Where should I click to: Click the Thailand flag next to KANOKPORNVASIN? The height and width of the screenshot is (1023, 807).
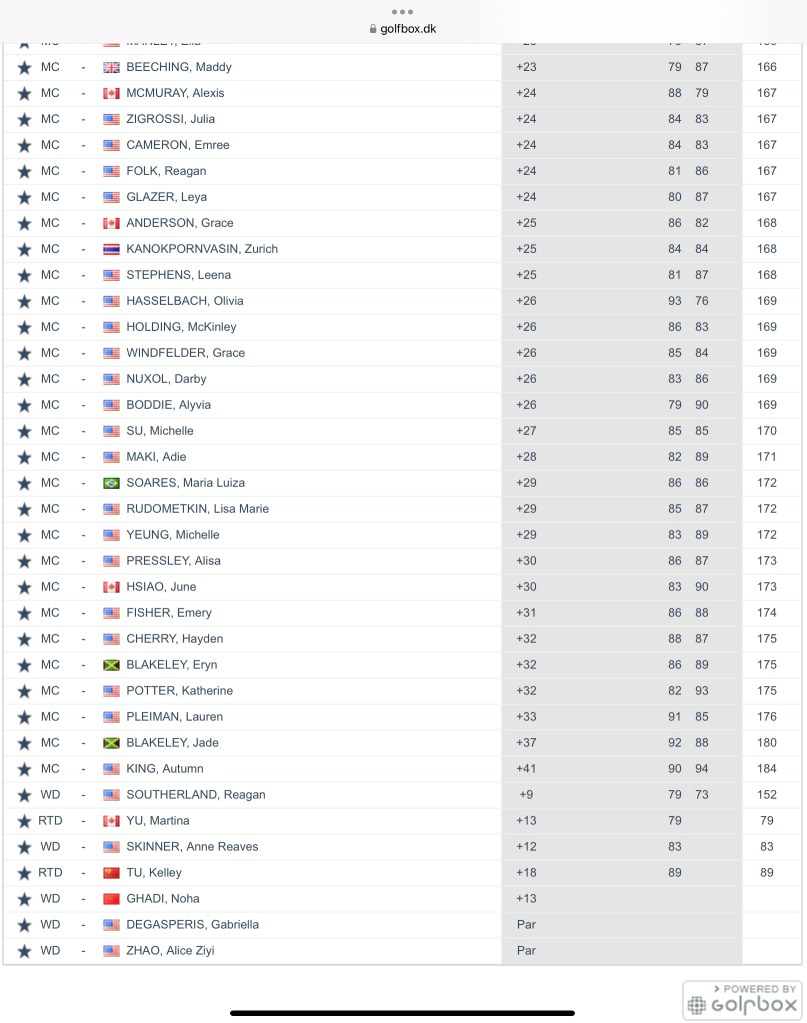click(x=111, y=249)
